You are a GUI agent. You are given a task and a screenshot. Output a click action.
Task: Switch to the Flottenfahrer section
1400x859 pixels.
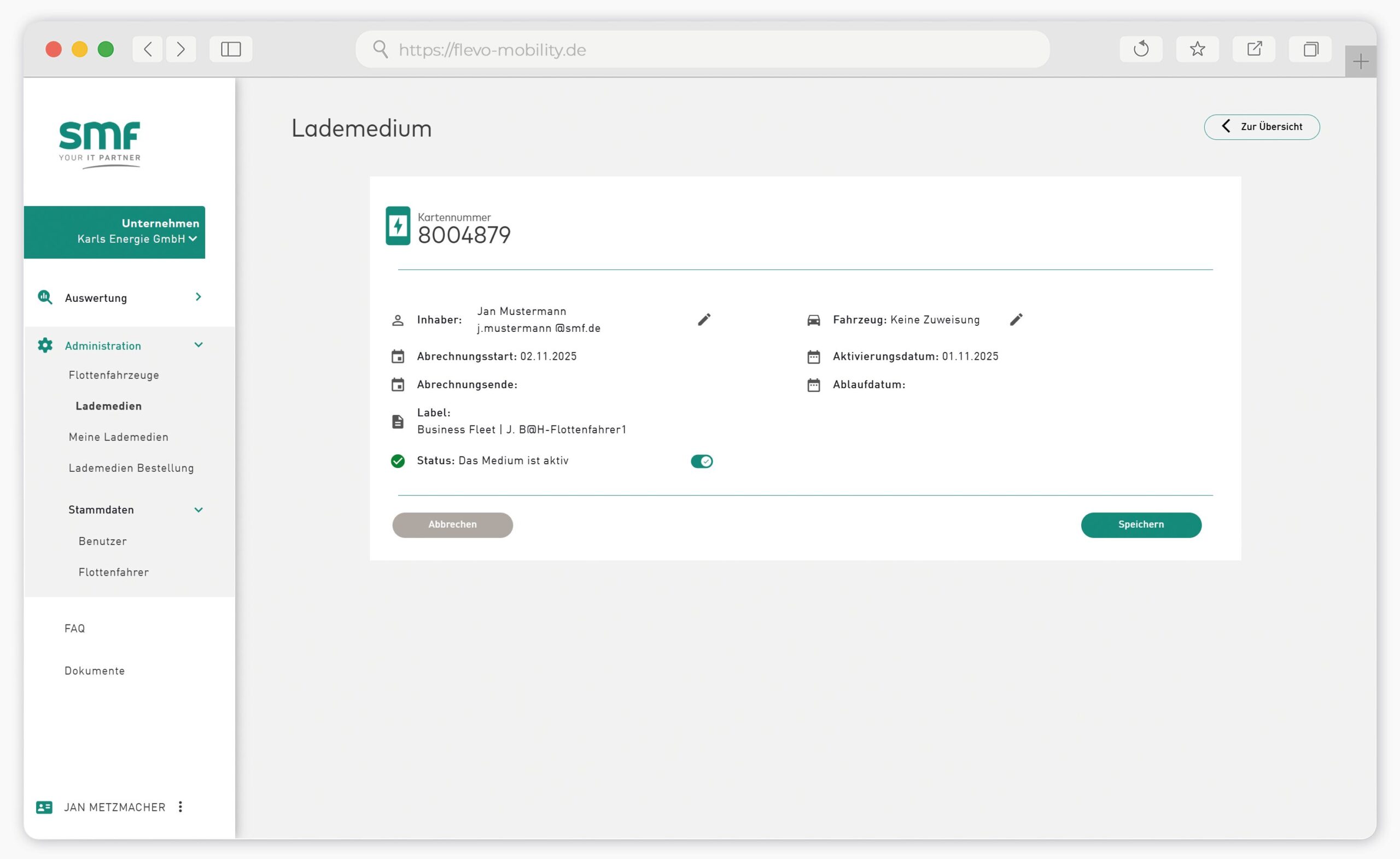[114, 572]
